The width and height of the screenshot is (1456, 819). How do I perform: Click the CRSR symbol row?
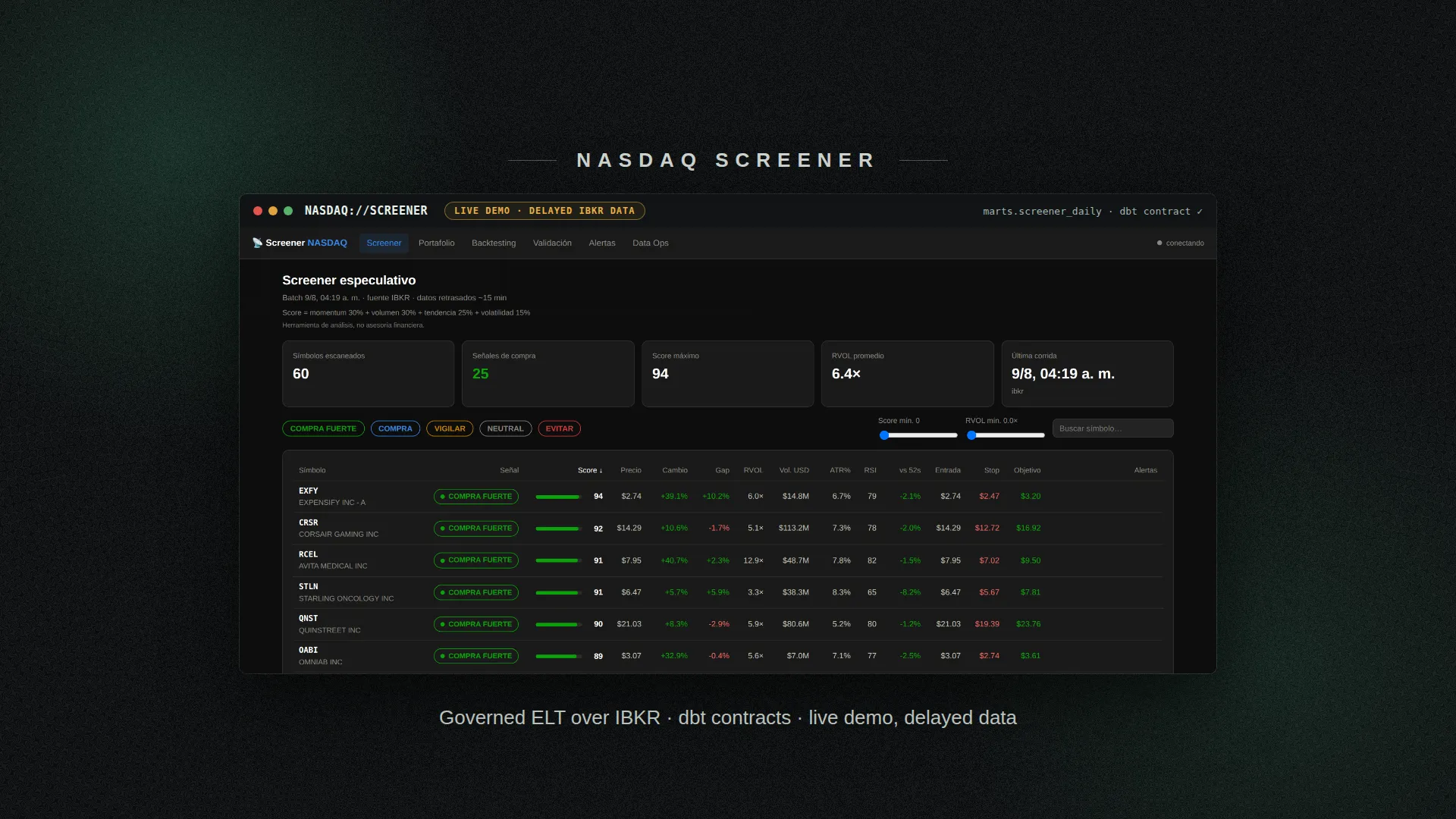pyautogui.click(x=728, y=529)
